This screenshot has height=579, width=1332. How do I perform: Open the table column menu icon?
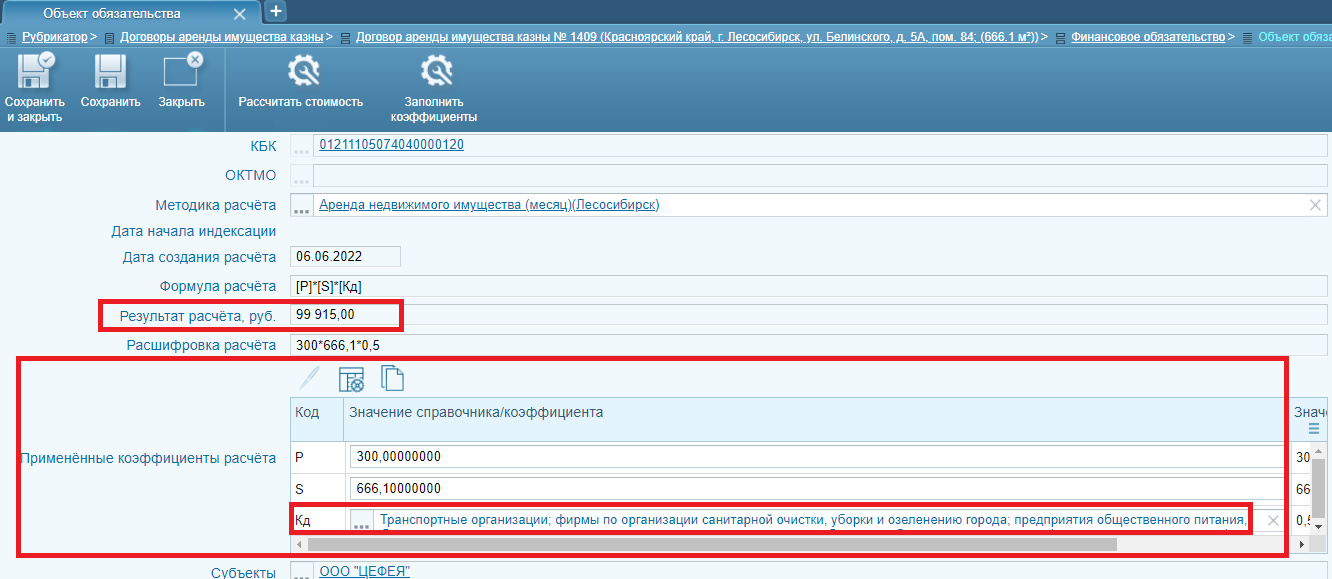point(1313,428)
